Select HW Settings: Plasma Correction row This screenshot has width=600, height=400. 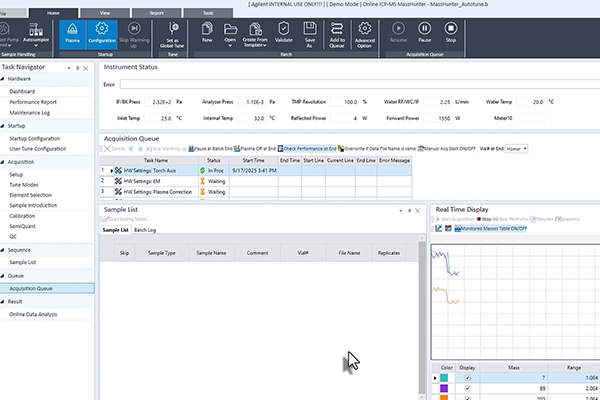pos(256,192)
